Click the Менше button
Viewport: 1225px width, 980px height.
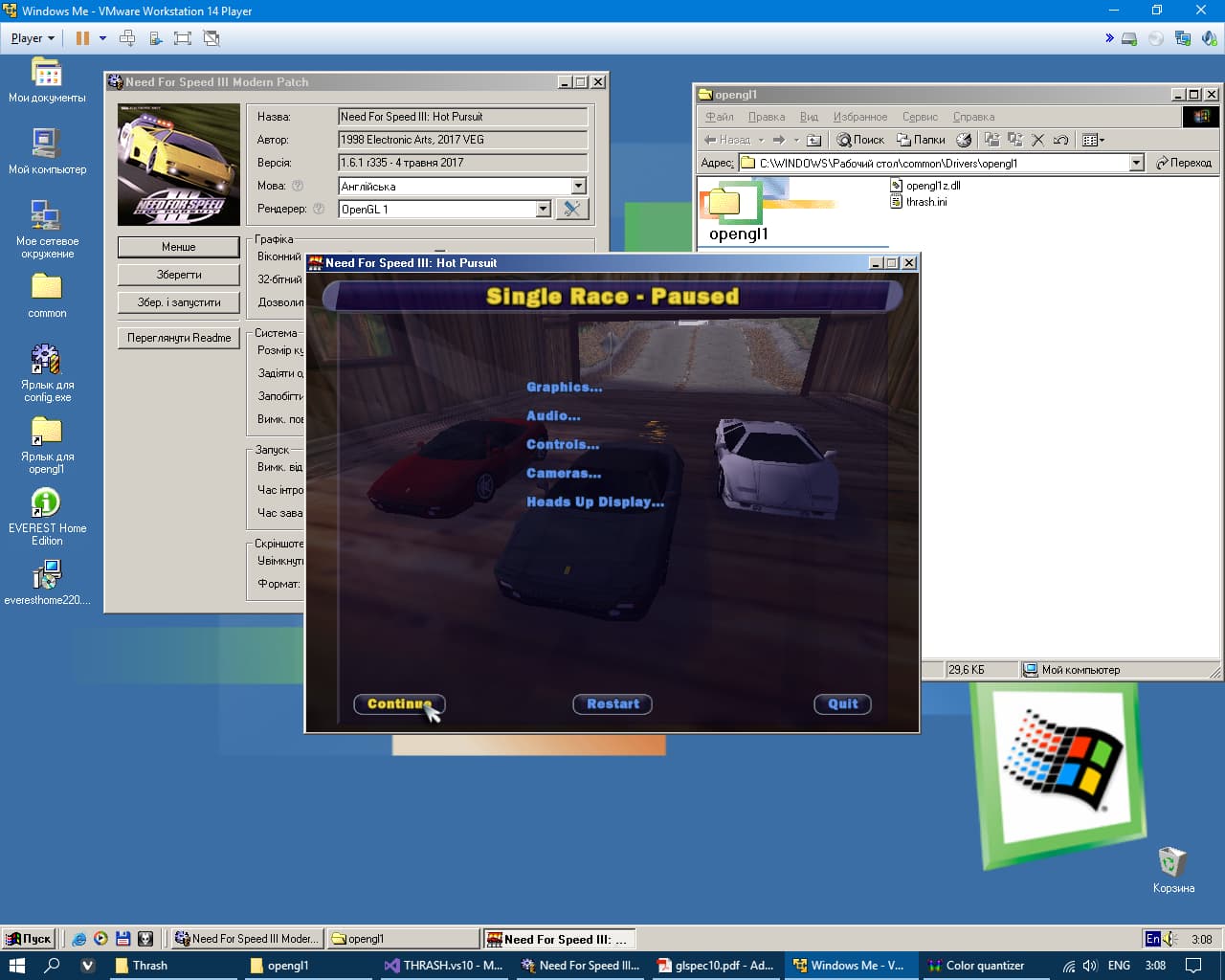(179, 247)
